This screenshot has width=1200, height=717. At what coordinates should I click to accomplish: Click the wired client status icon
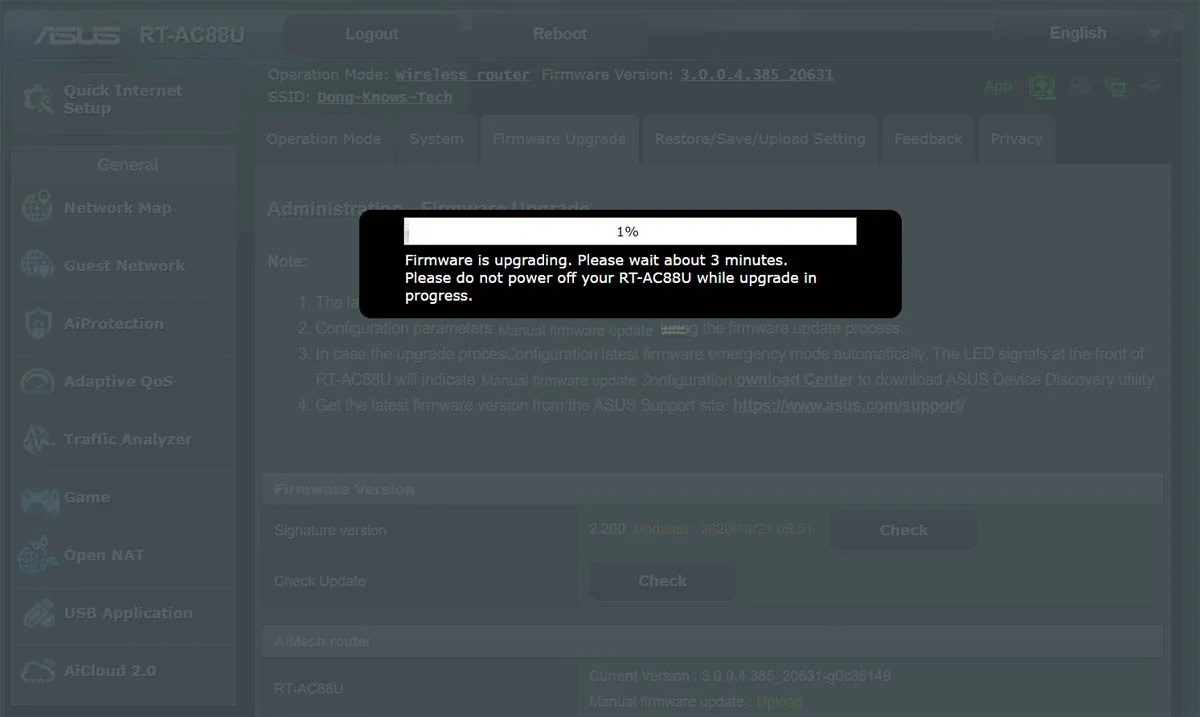click(x=1116, y=88)
